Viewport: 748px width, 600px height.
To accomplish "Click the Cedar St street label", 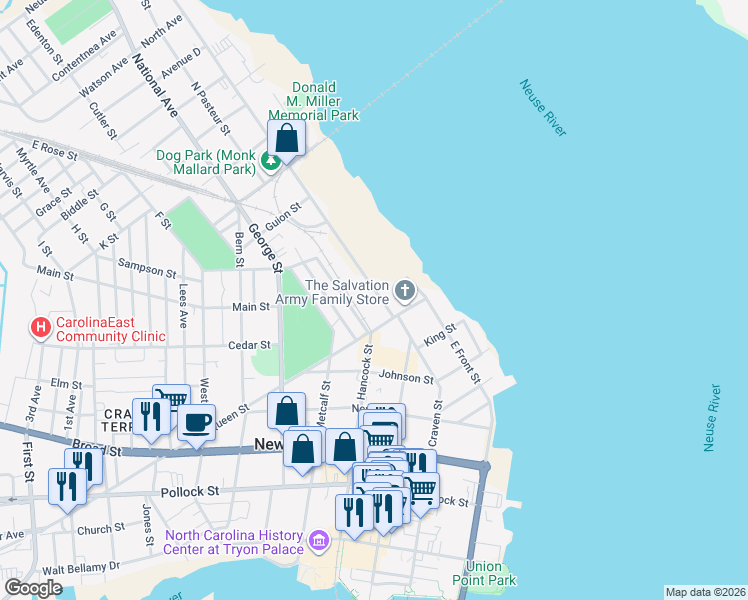I will tap(249, 345).
